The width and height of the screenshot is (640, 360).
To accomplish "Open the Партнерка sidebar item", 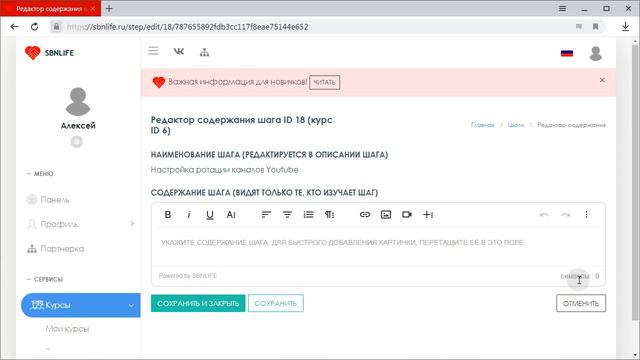I will 62,249.
